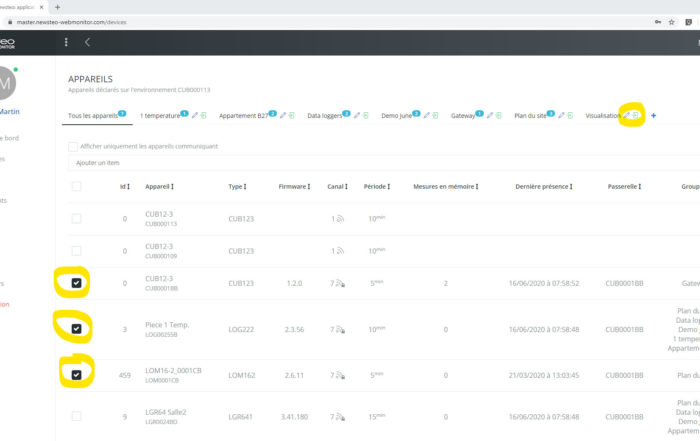This screenshot has width=700, height=441.
Task: Check the 'LGR64 Salle2' row checkbox
Action: click(76, 416)
